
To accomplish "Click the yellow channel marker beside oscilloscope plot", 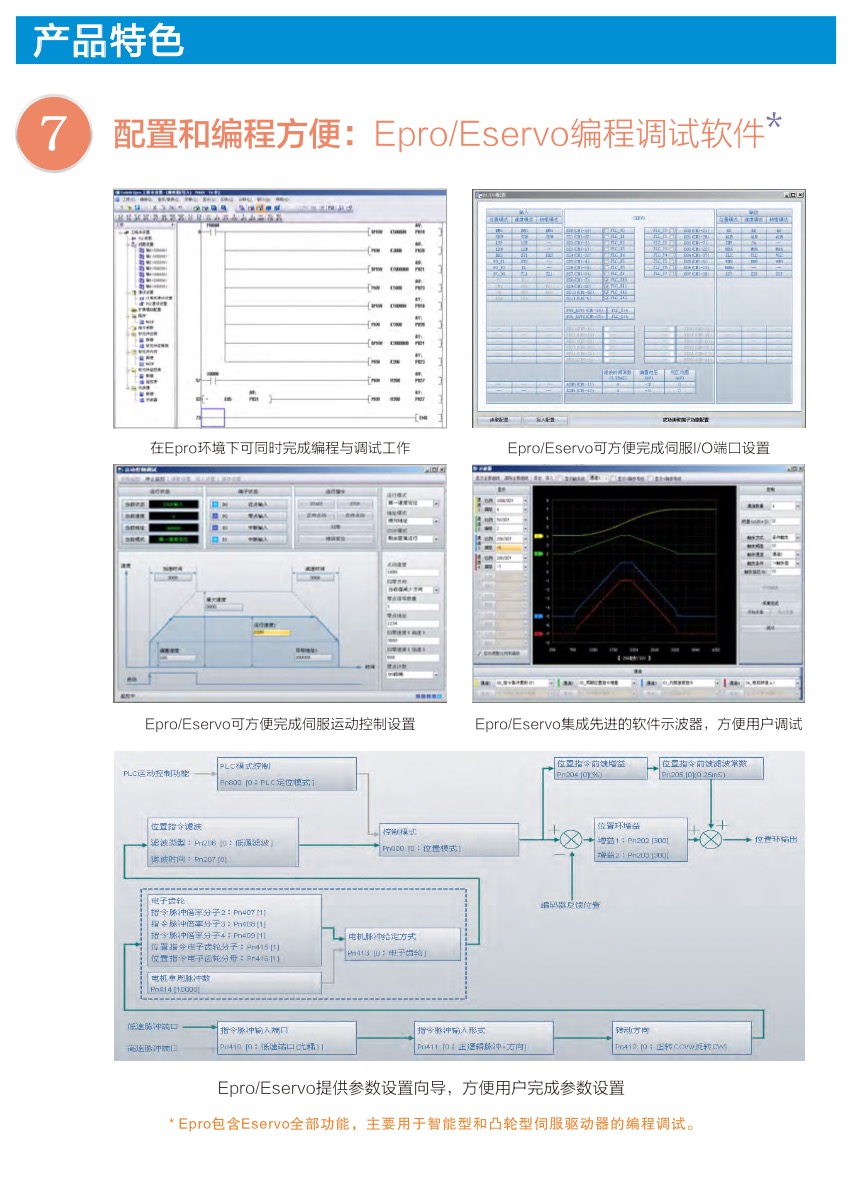I will click(x=538, y=536).
